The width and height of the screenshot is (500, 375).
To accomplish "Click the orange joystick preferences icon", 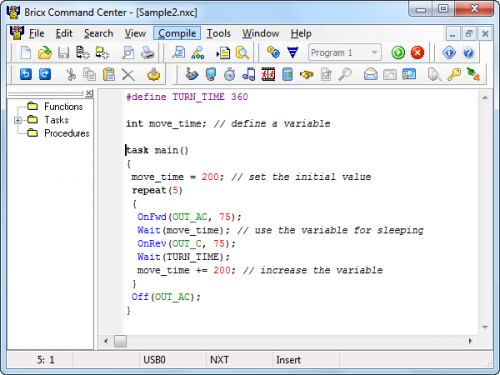I will click(153, 74).
